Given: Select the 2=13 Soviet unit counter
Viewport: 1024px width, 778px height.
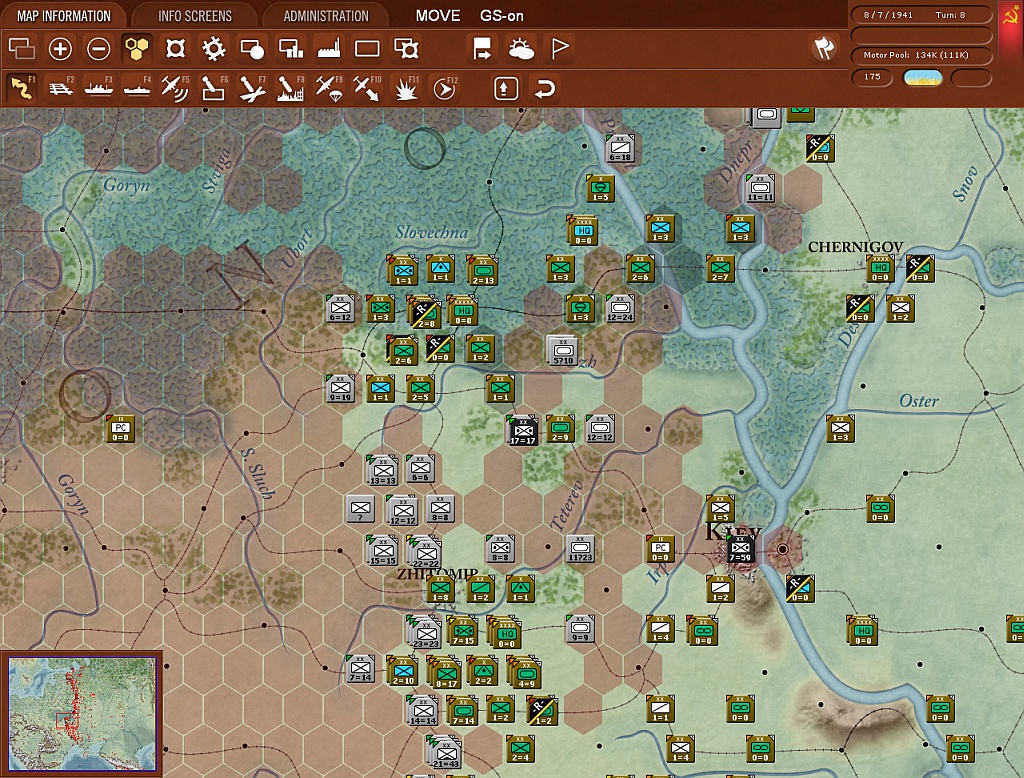Looking at the screenshot, I should tap(483, 270).
